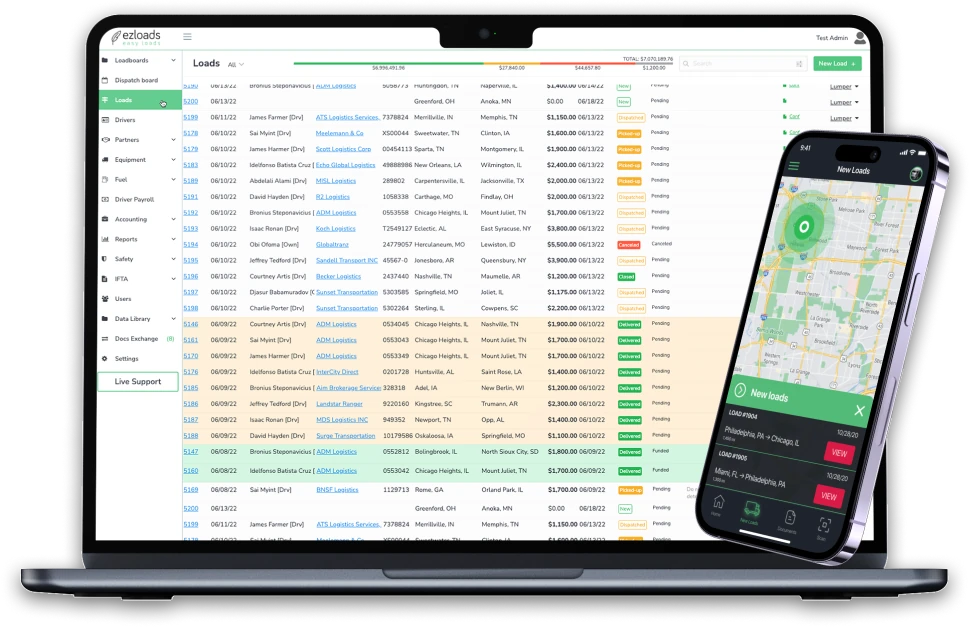Click the red segment of totals bar
This screenshot has height=627, width=969.
pos(588,63)
